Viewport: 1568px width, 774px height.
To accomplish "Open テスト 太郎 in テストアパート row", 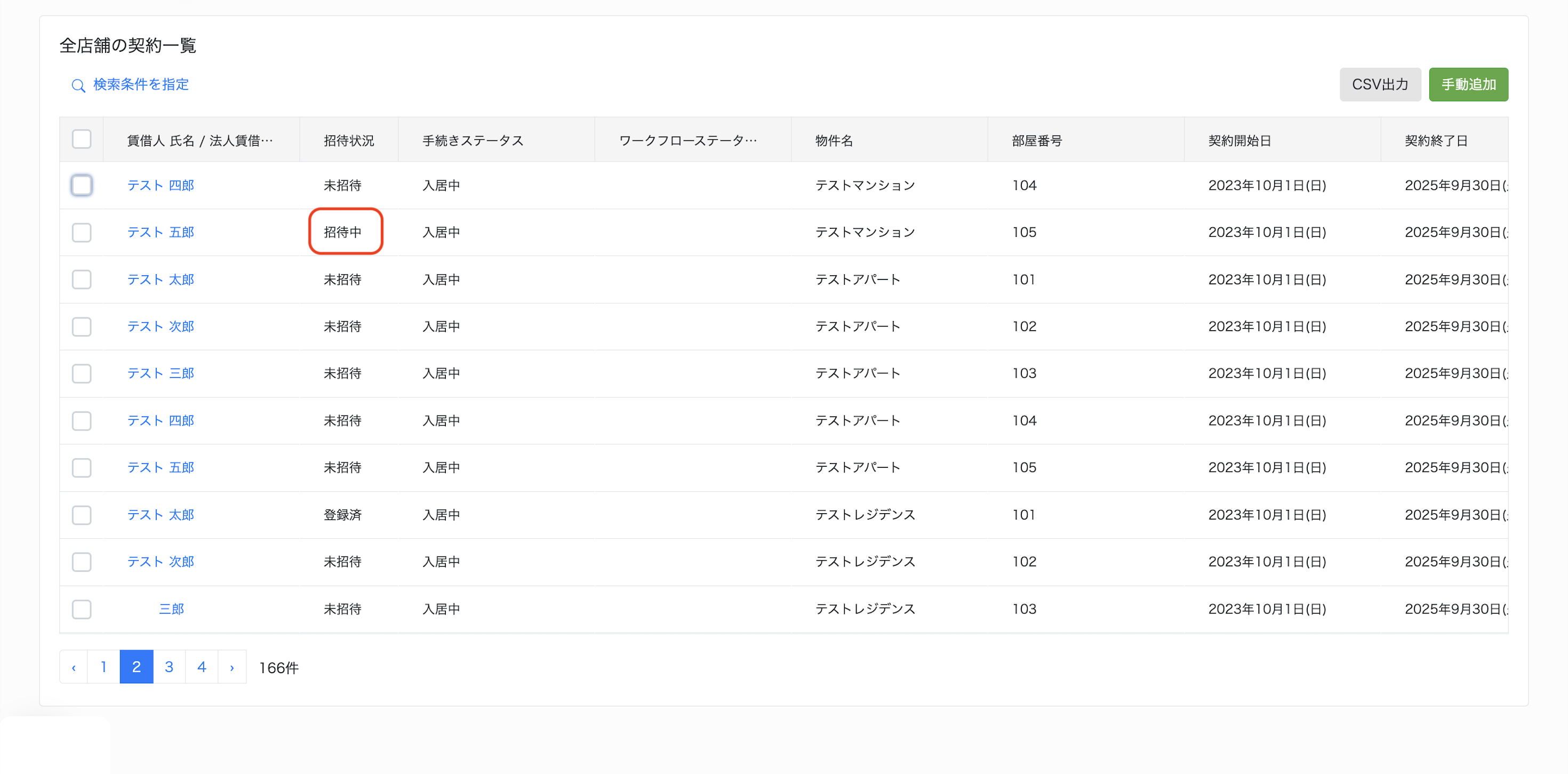I will (x=161, y=280).
